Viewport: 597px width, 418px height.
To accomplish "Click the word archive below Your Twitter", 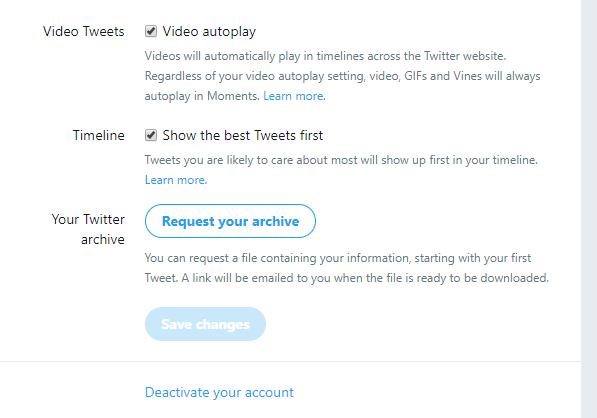I will coord(103,239).
